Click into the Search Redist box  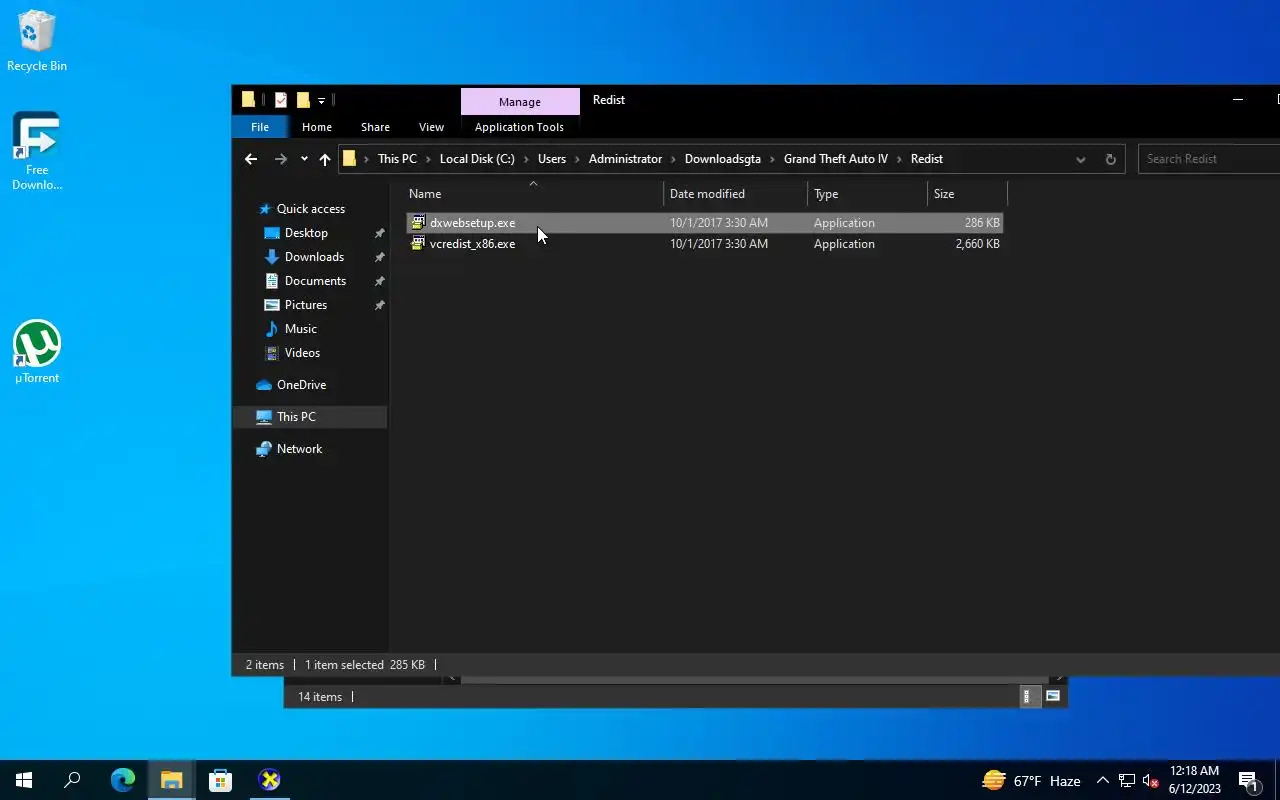click(1209, 159)
